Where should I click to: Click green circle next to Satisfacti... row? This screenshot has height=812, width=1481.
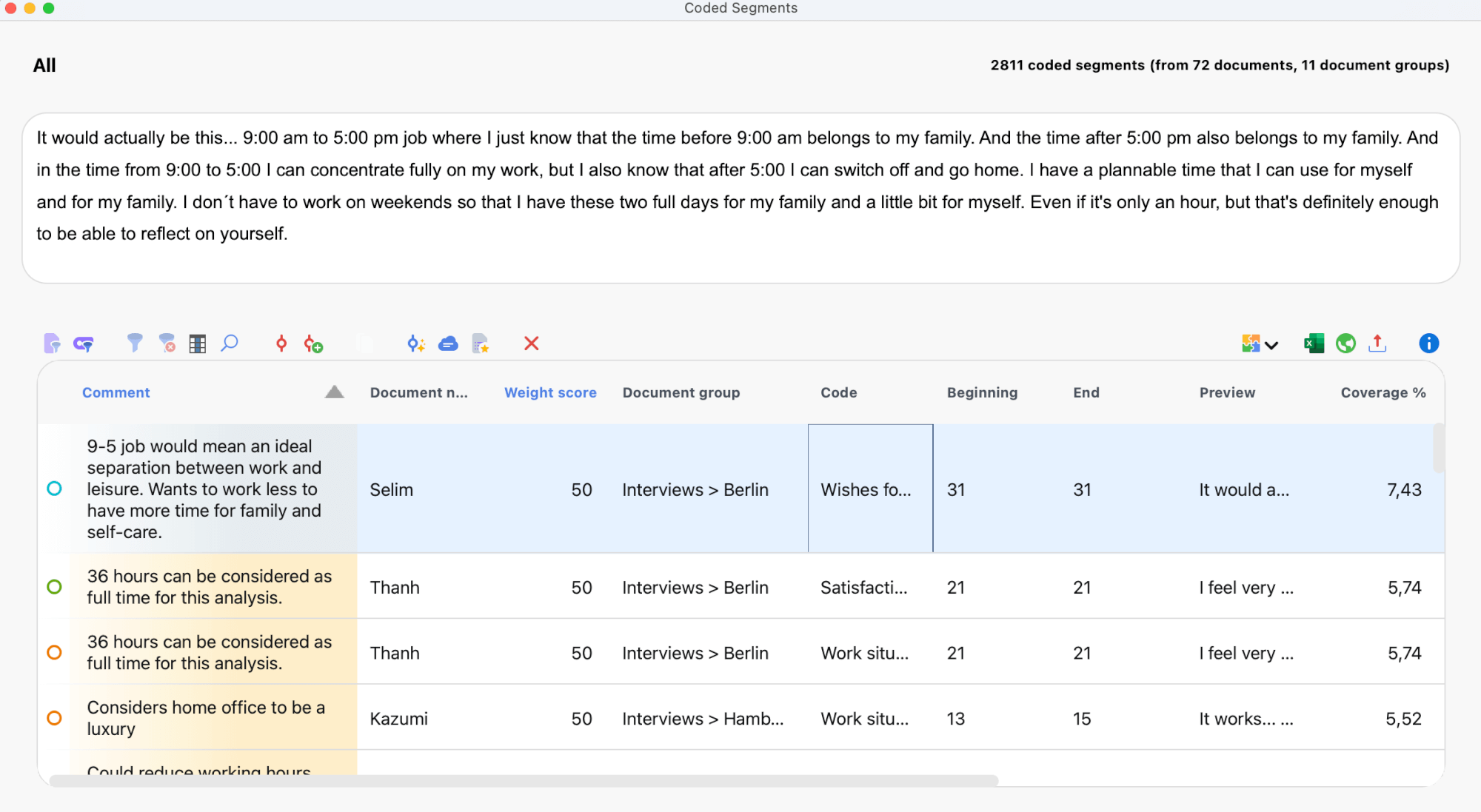point(54,587)
